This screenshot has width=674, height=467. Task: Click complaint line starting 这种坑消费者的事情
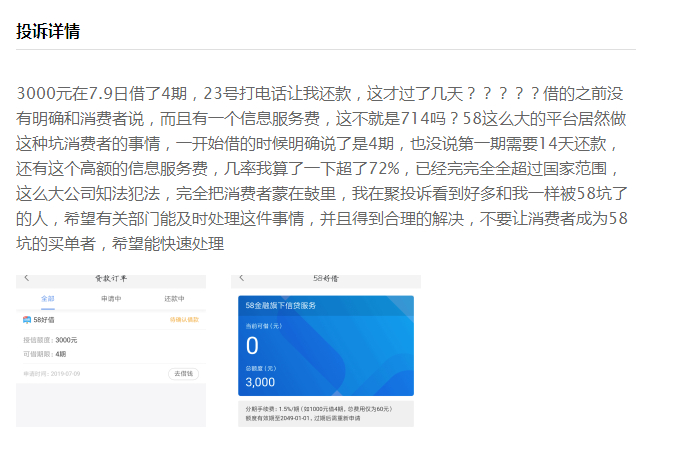[317, 143]
